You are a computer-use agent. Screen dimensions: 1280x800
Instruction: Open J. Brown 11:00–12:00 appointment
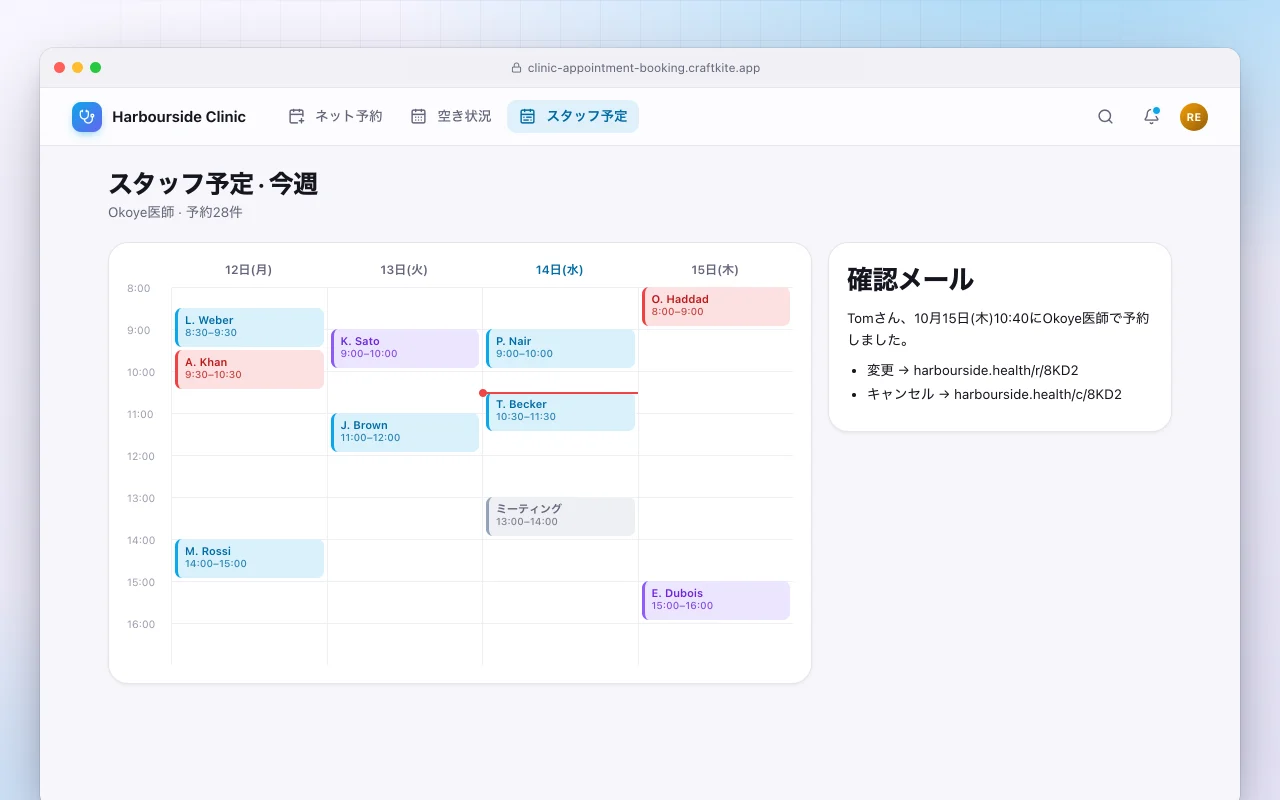tap(405, 432)
